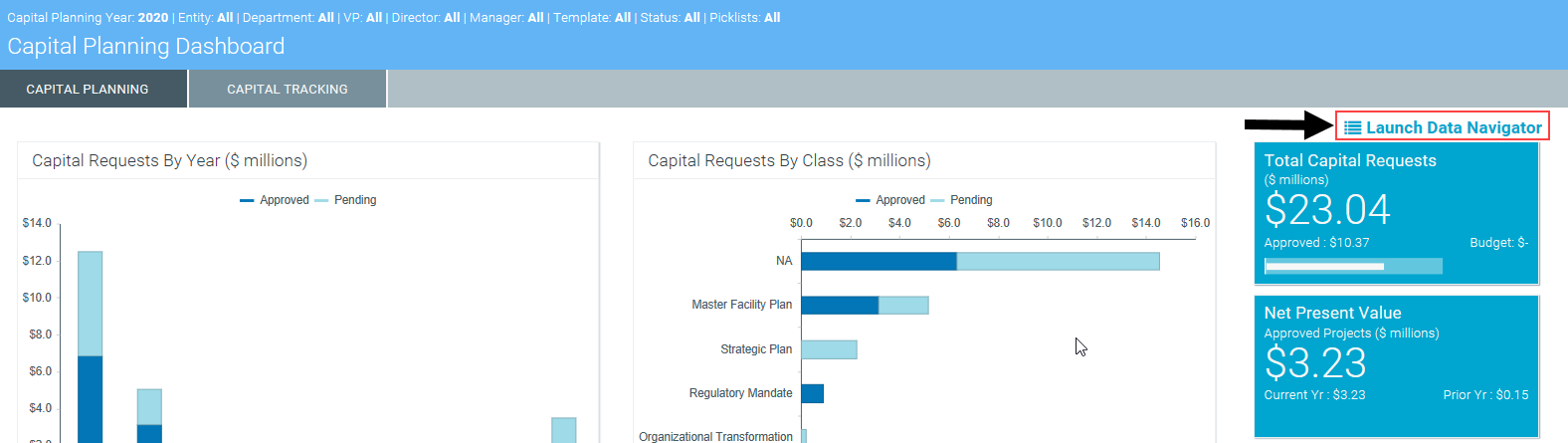Click the Capital Requests By Class heading
The image size is (1568, 443).
point(789,161)
